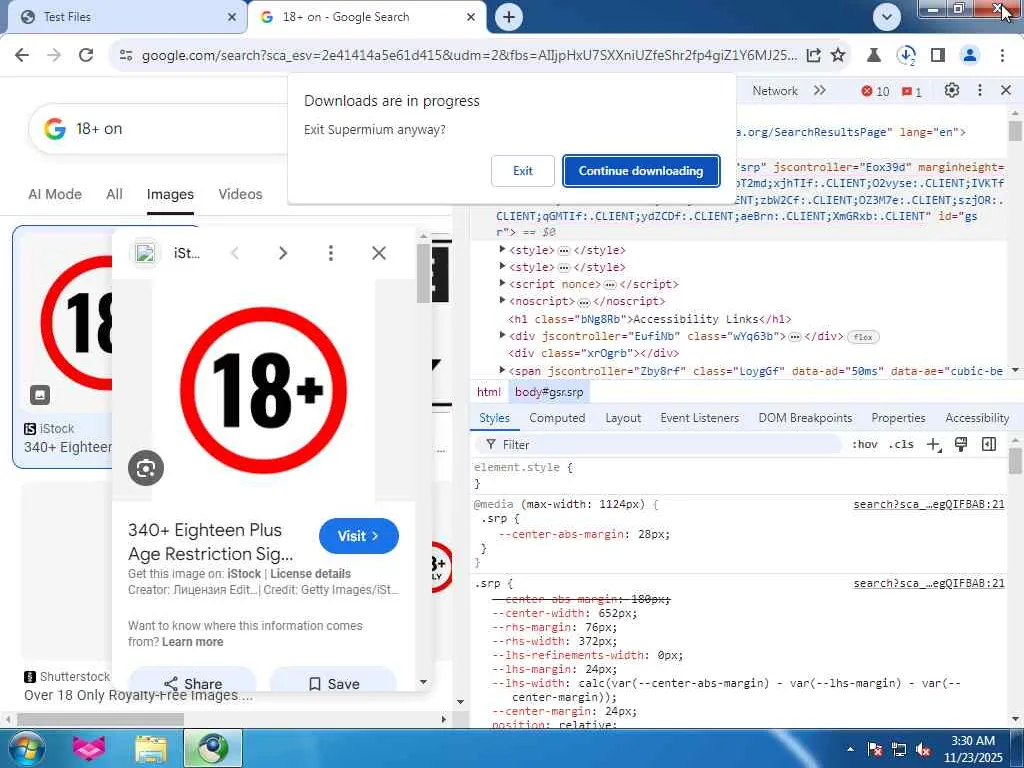Reload the page with the refresh icon
Image resolution: width=1024 pixels, height=768 pixels.
tap(86, 56)
